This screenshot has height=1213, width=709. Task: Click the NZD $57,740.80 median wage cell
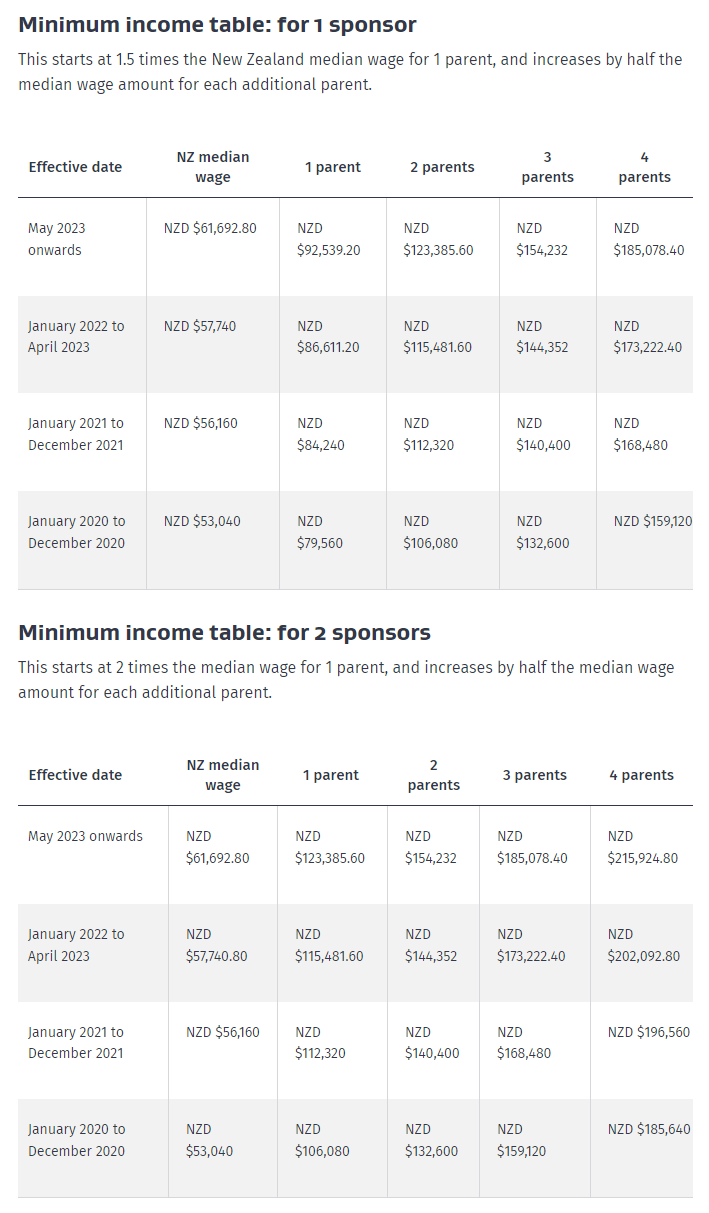click(x=216, y=945)
